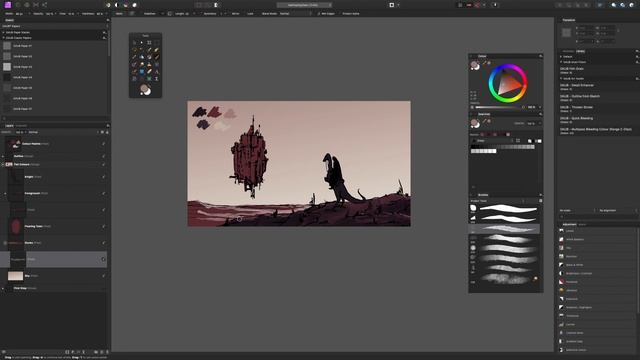Viewport: 640px width, 360px height.
Task: Select the Assets panel tab
Action: (9, 20)
